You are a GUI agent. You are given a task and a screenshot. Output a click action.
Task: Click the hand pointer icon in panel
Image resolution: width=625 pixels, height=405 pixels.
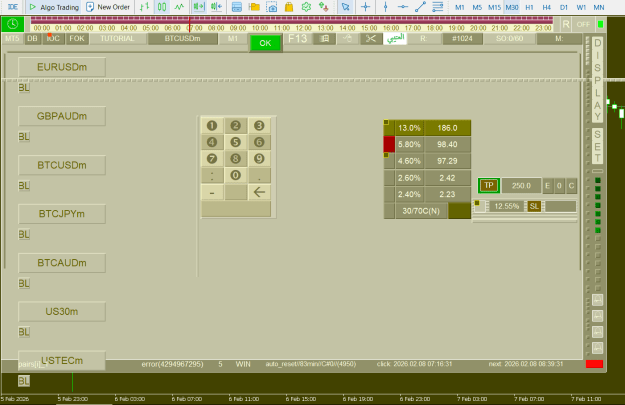348,38
